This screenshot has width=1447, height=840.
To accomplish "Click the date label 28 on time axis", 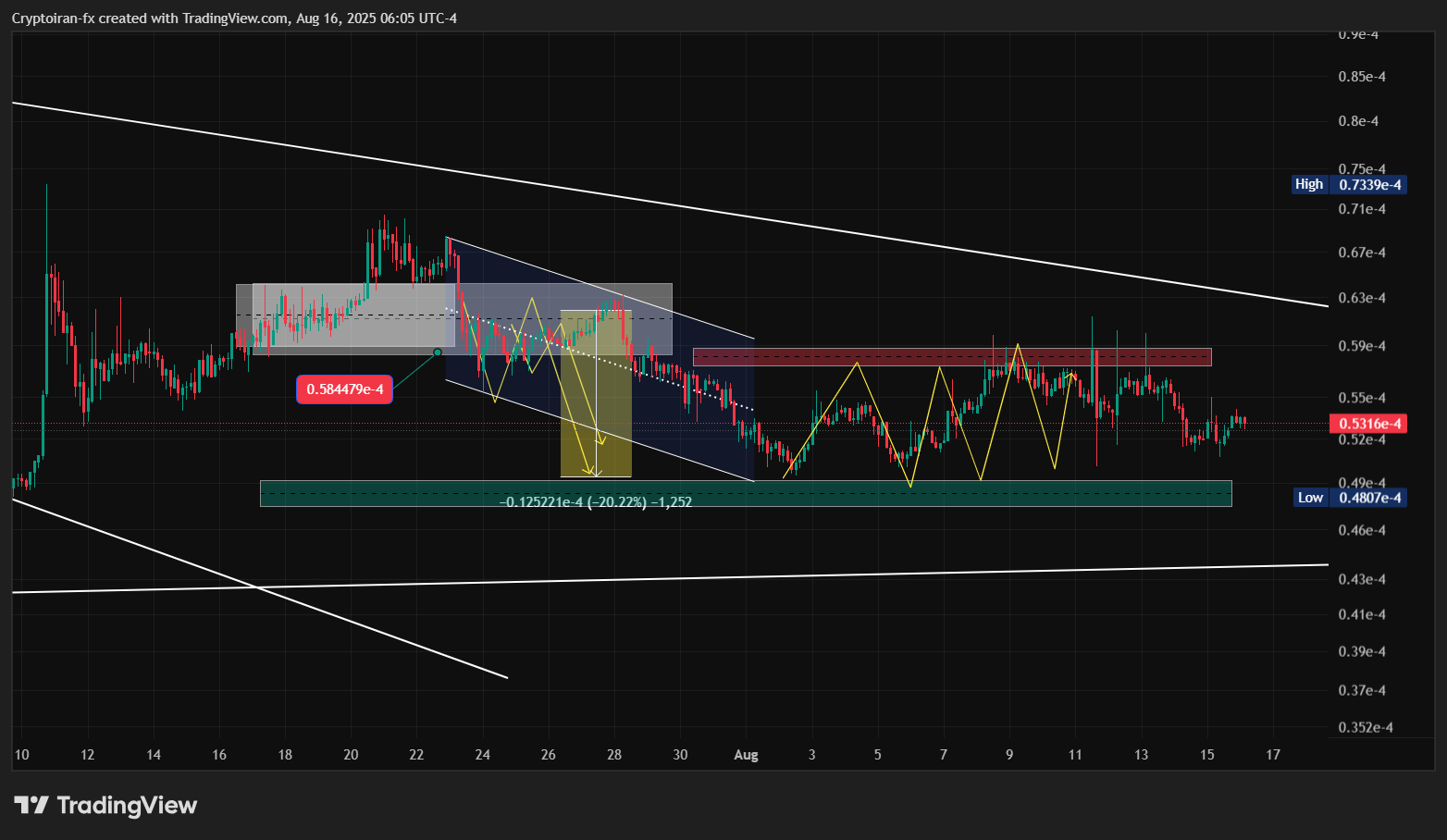I will 614,755.
